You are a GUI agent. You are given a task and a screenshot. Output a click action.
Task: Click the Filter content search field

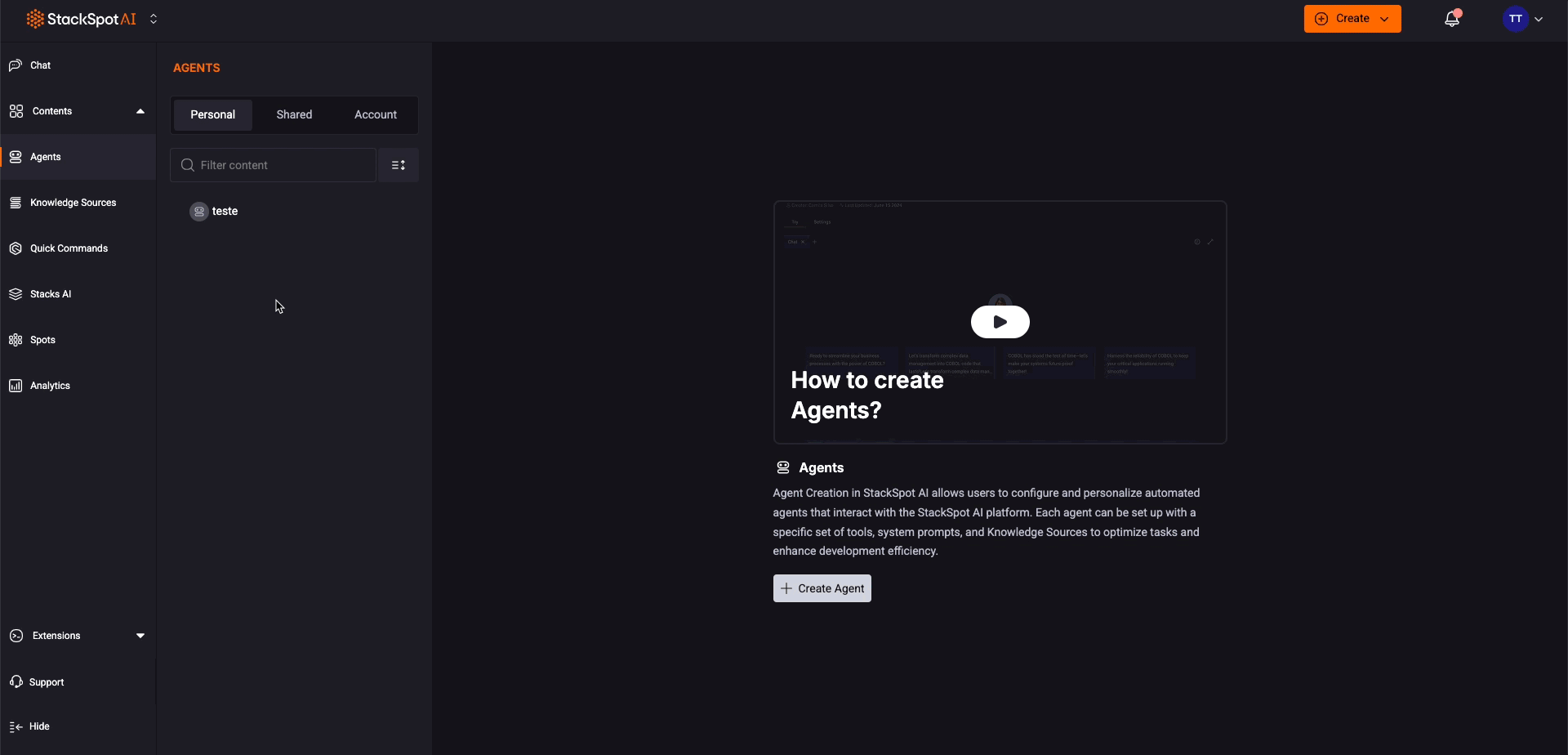tap(282, 165)
